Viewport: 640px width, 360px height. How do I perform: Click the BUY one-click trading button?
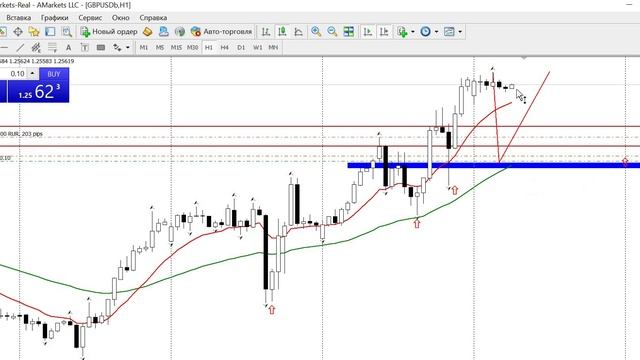(x=54, y=74)
